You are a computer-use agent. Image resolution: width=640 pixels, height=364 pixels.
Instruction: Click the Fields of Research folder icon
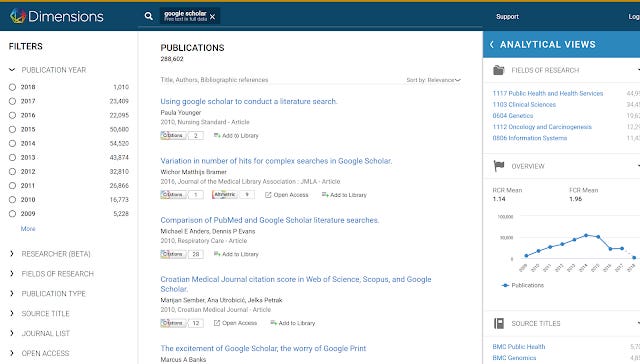click(498, 70)
